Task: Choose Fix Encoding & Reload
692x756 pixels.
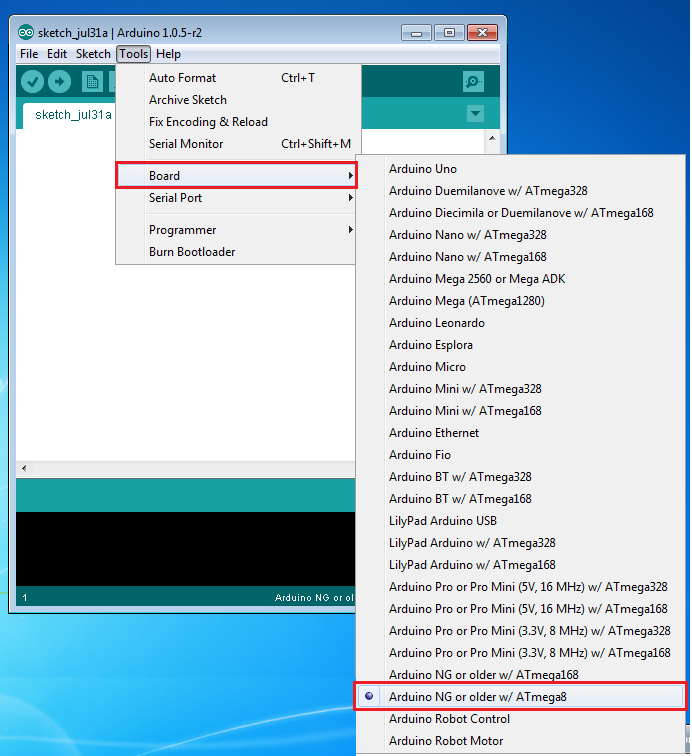Action: coord(238,122)
